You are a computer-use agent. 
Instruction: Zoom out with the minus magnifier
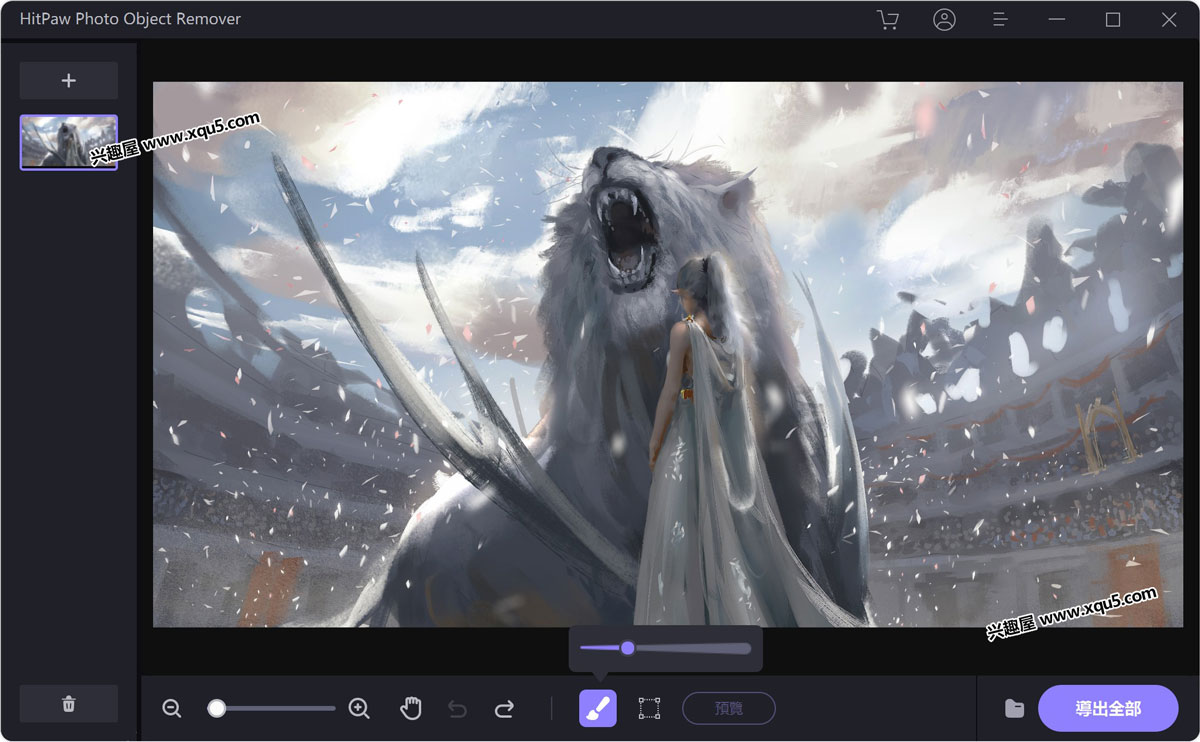[172, 709]
